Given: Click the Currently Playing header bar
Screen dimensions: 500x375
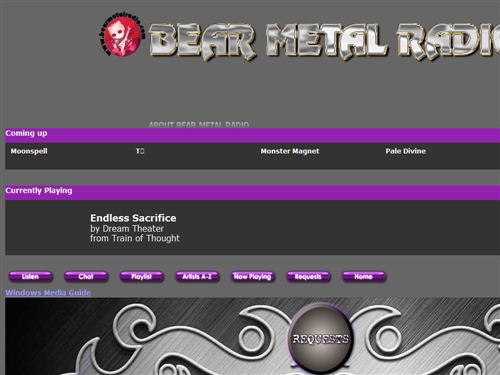Looking at the screenshot, I should pos(253,193).
